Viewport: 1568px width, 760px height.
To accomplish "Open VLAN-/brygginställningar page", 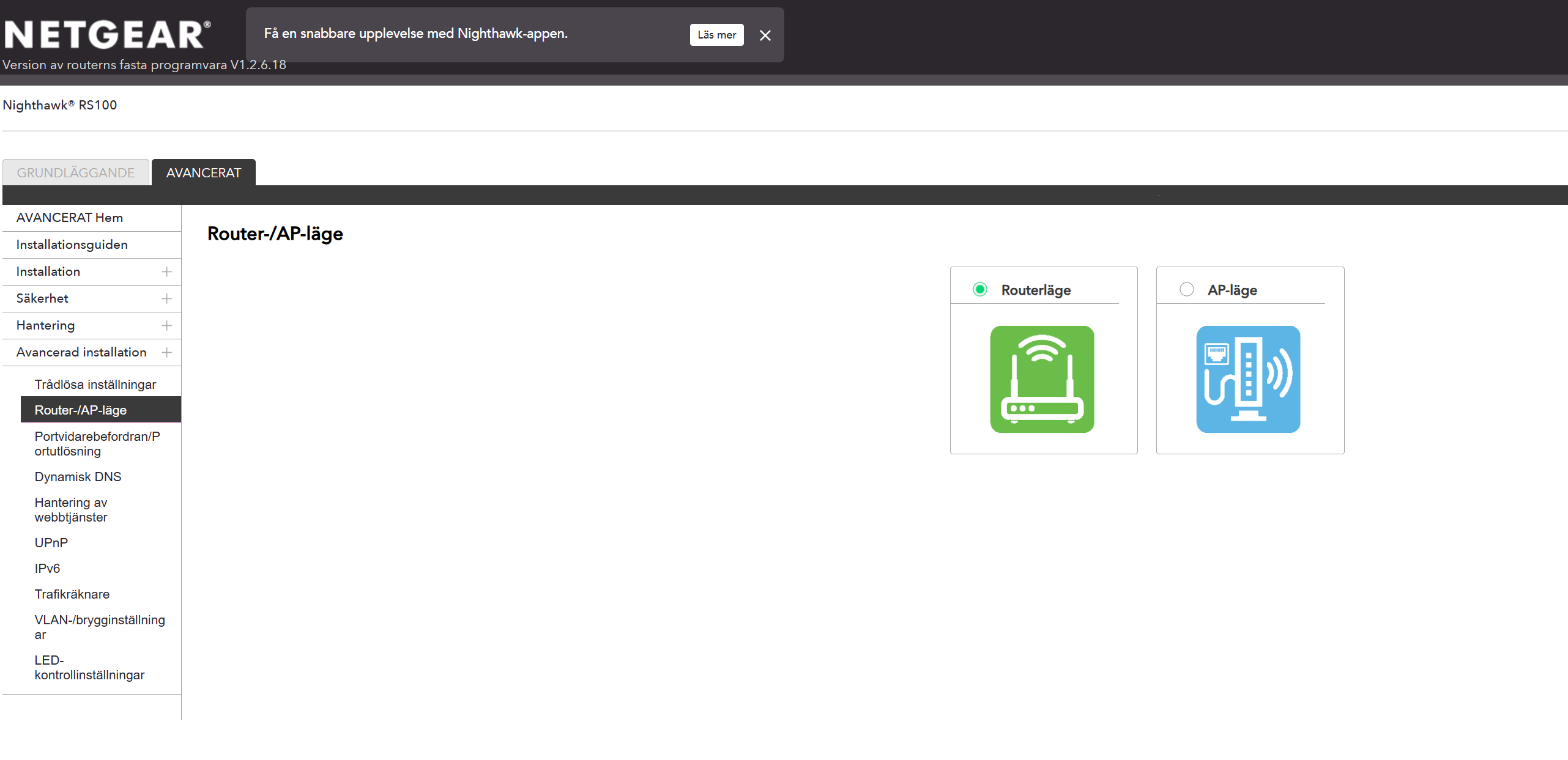I will coord(100,627).
